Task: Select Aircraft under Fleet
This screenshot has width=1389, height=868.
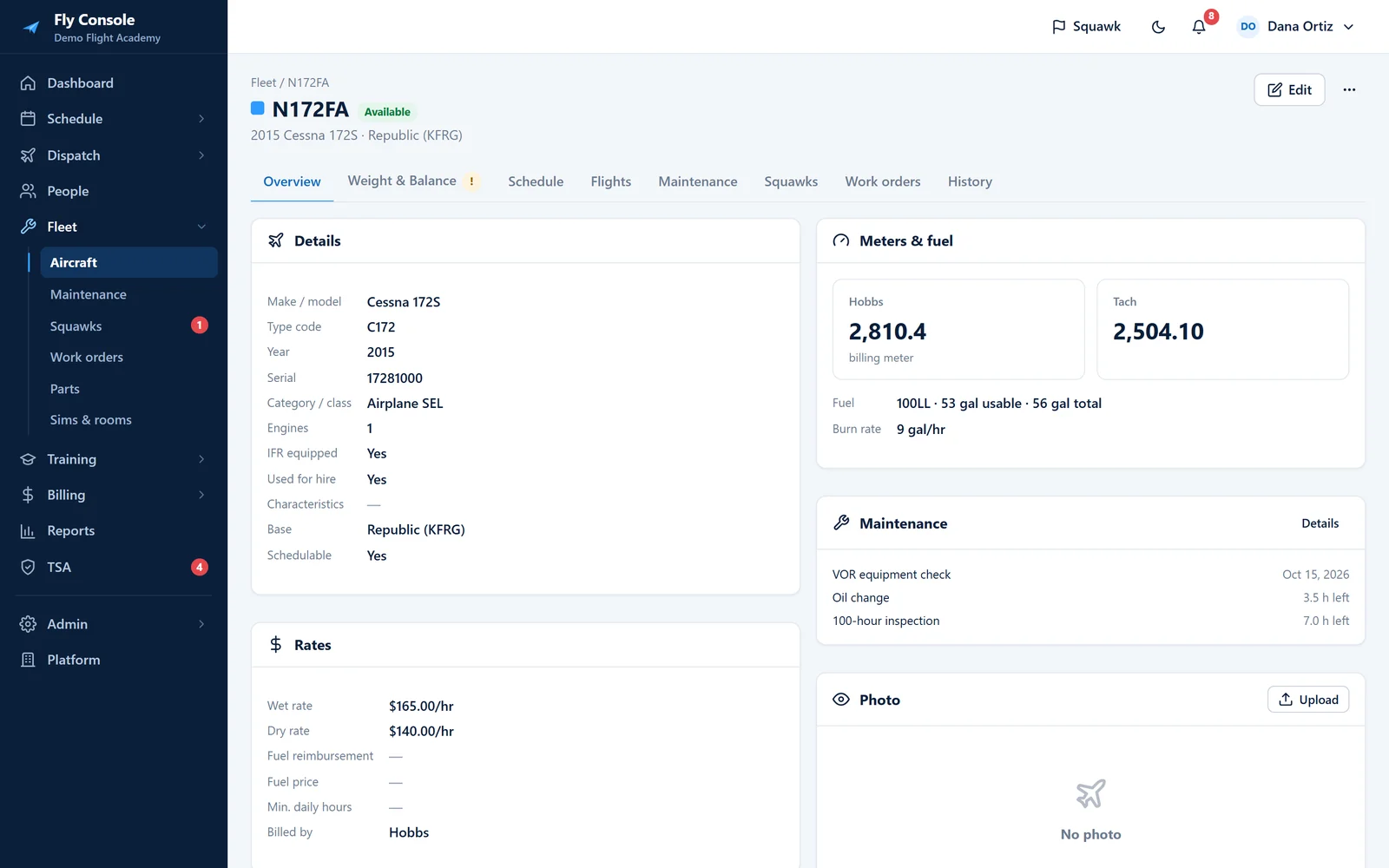Action: pyautogui.click(x=128, y=262)
